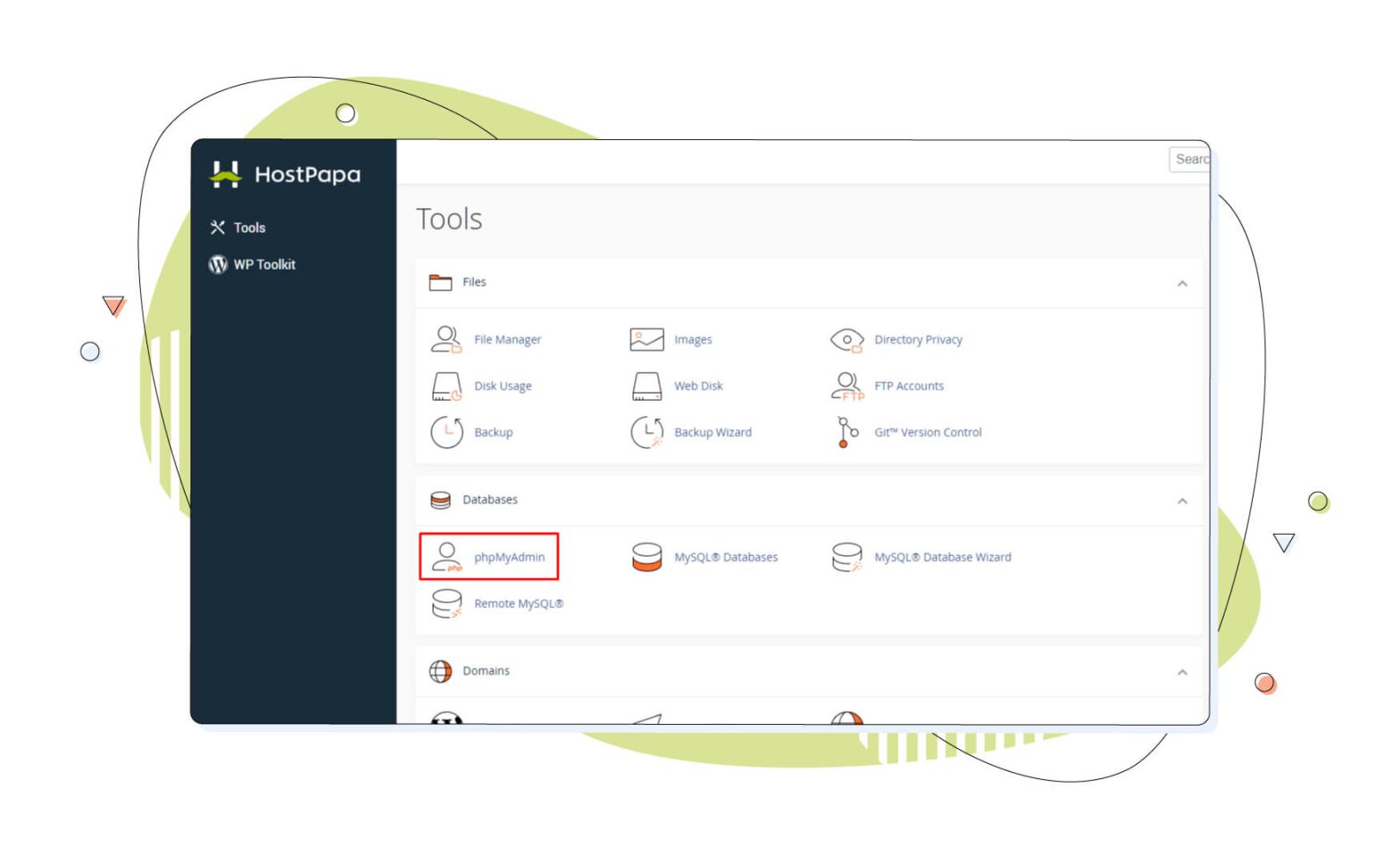The image size is (1400, 864).
Task: Open the MySQL Database Wizard link
Action: (x=942, y=558)
